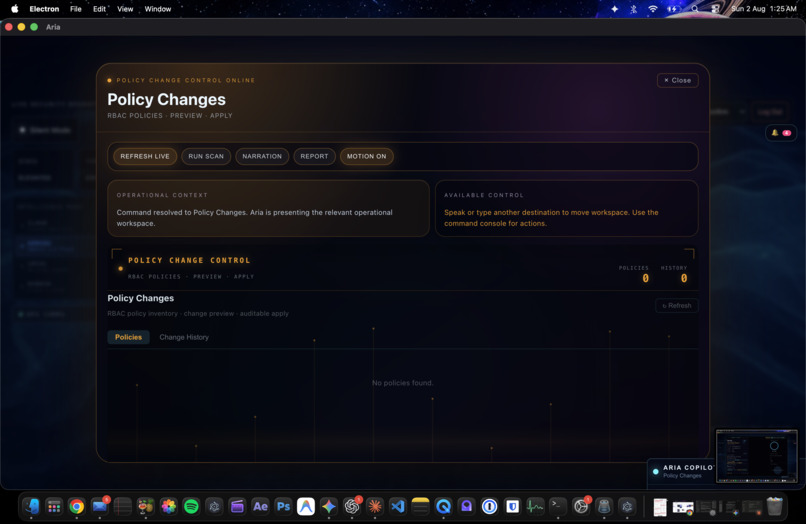
Task: Open the Trash in the dock
Action: 775,507
